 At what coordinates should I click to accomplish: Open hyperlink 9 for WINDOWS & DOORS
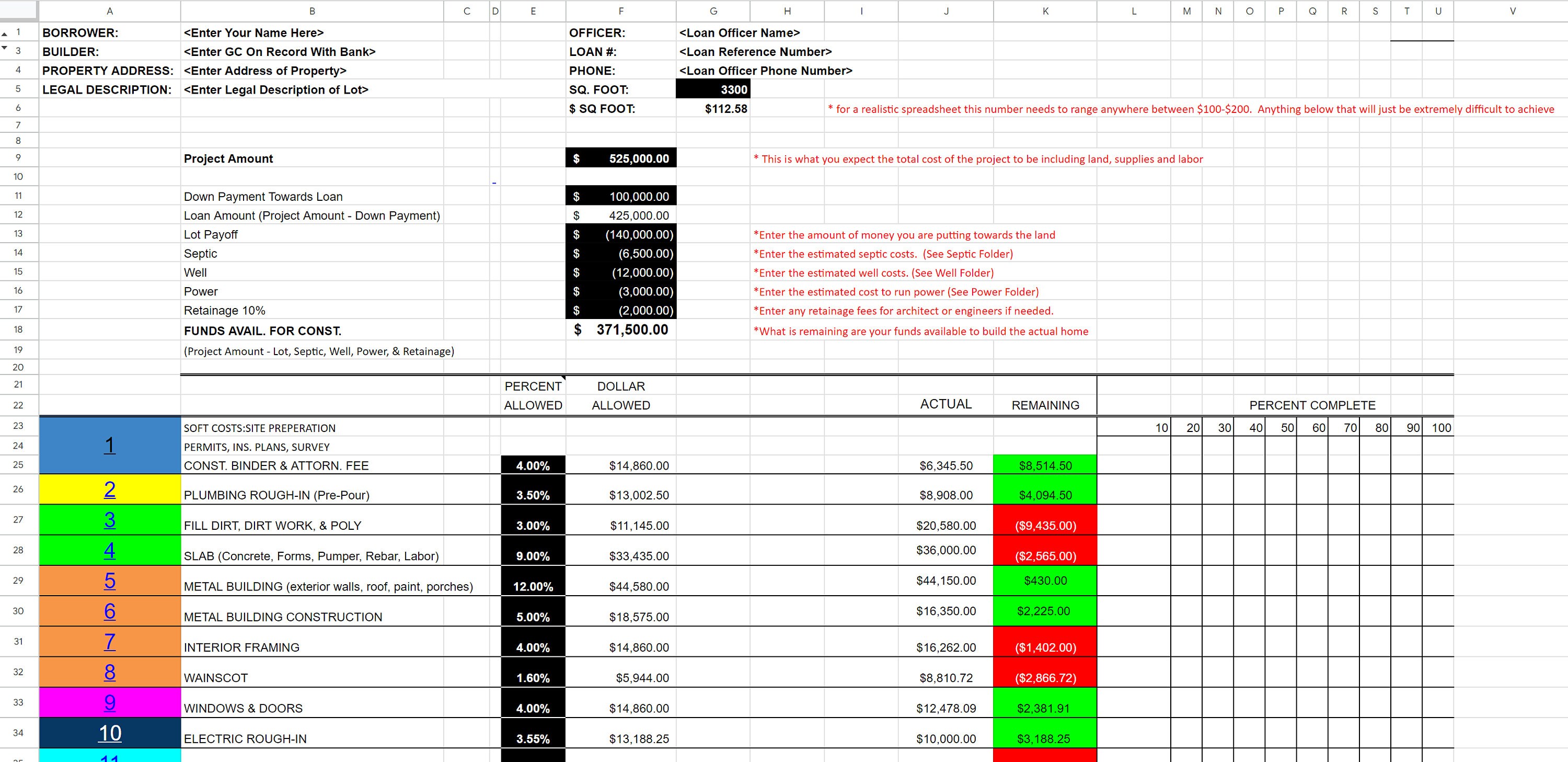pyautogui.click(x=110, y=702)
